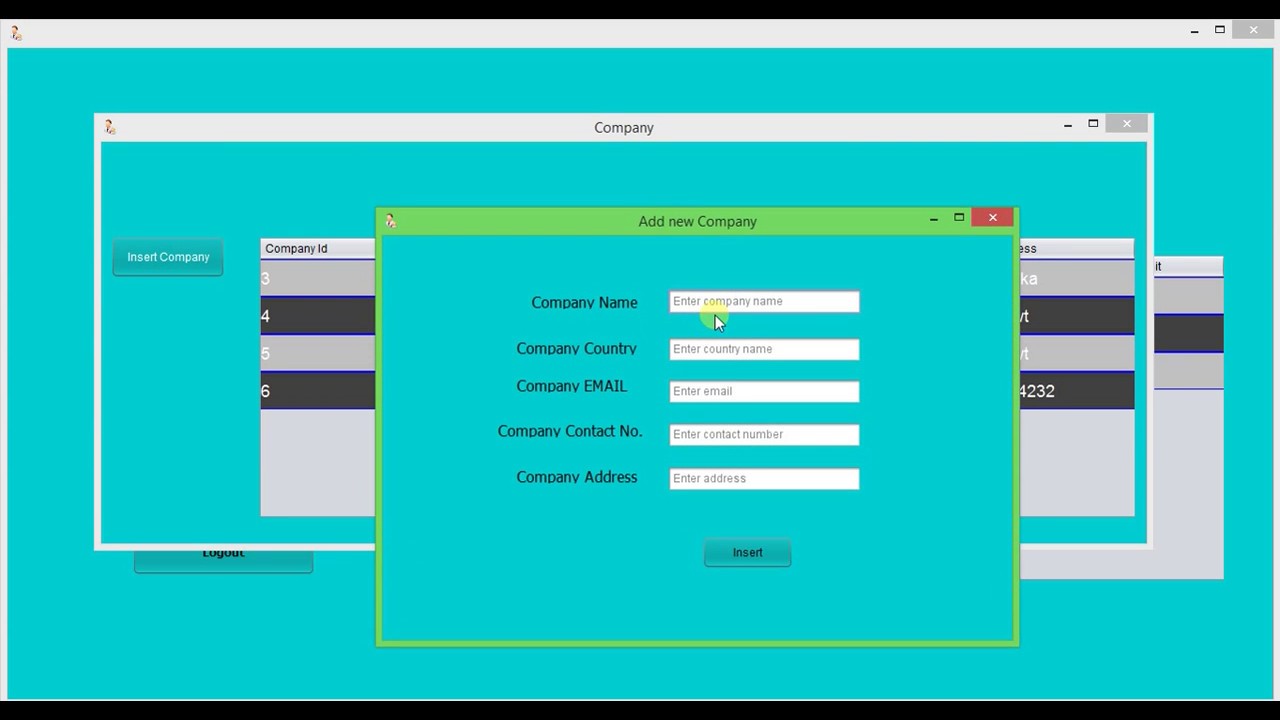
Task: Click the Company window title text
Action: [624, 127]
